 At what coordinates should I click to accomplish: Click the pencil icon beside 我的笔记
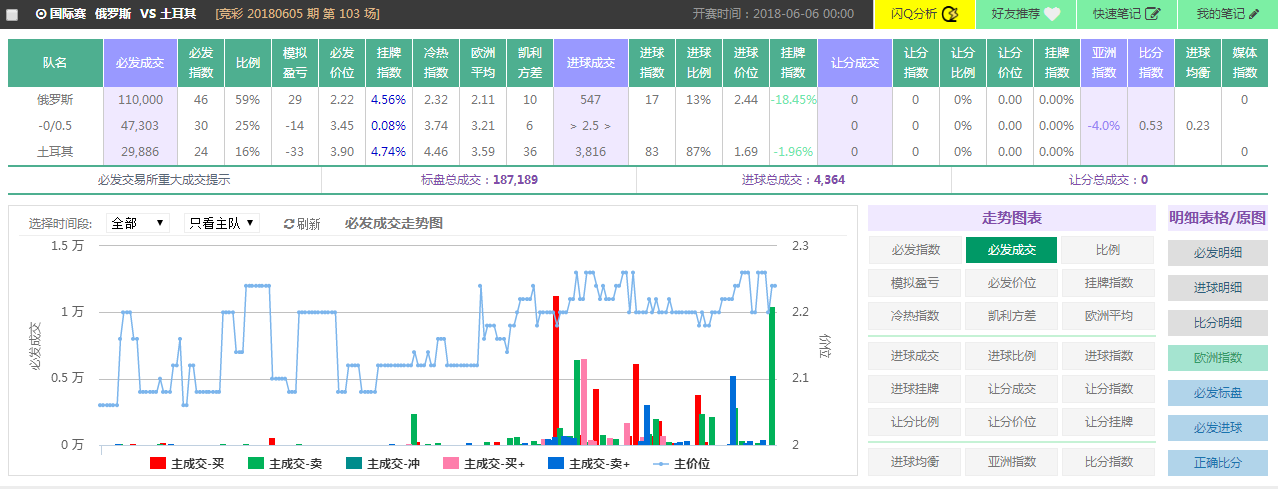point(1254,14)
